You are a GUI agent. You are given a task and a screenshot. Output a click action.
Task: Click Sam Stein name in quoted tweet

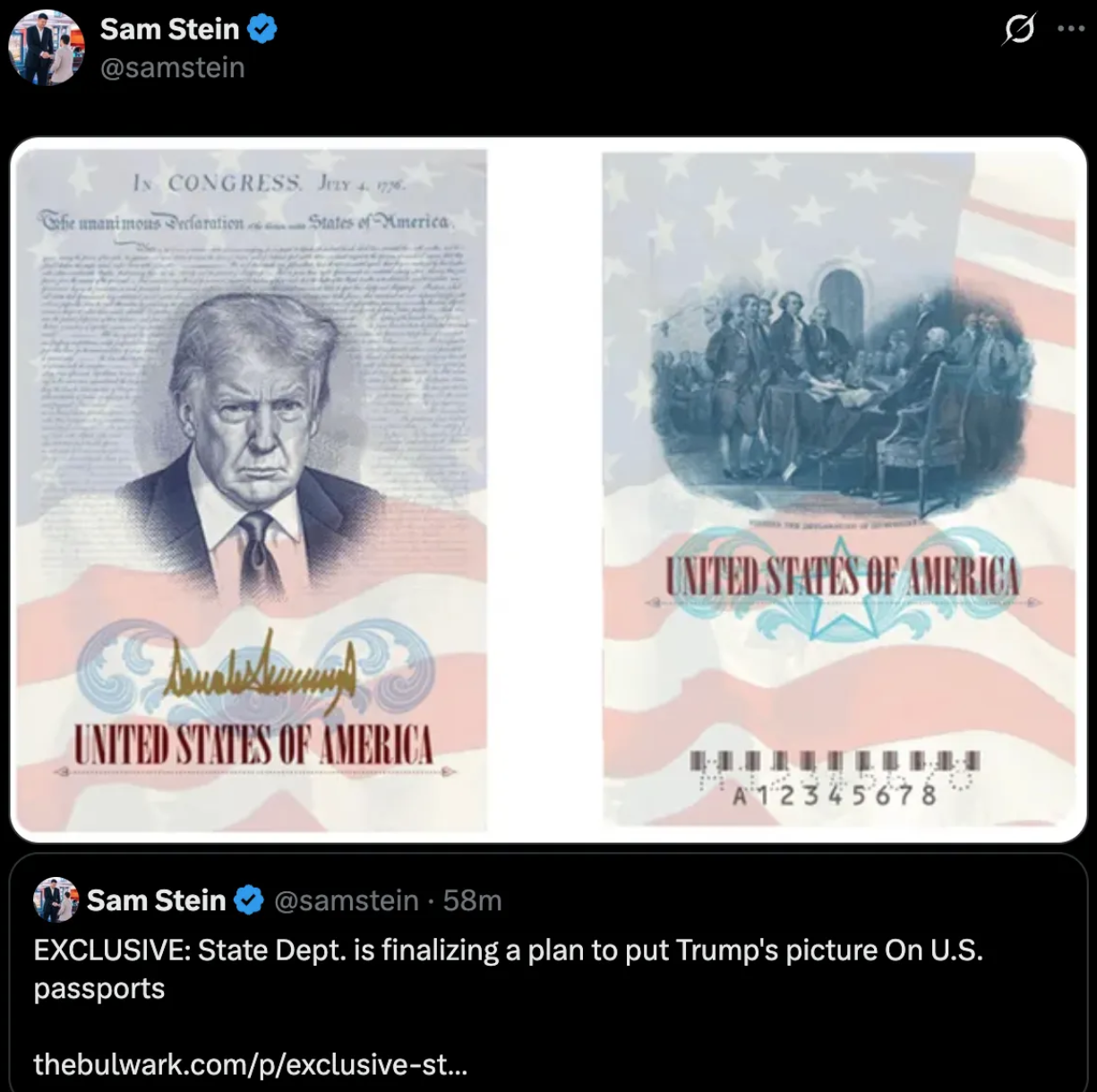156,900
